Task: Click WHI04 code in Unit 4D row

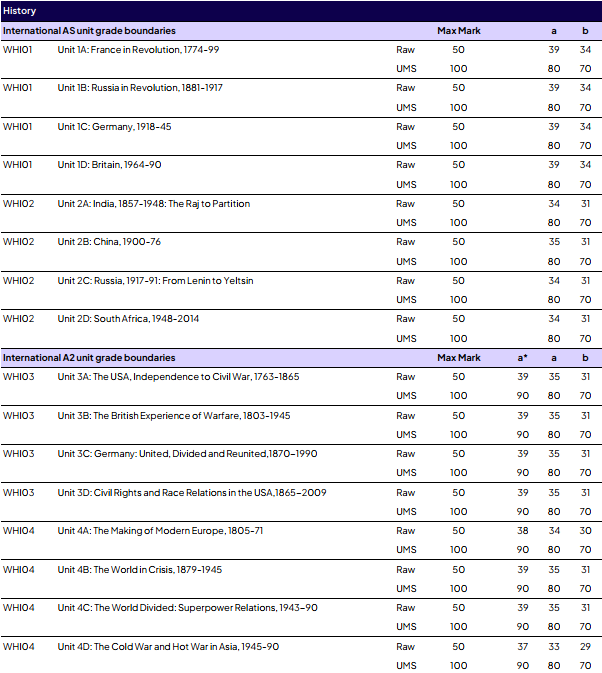Action: [x=18, y=647]
